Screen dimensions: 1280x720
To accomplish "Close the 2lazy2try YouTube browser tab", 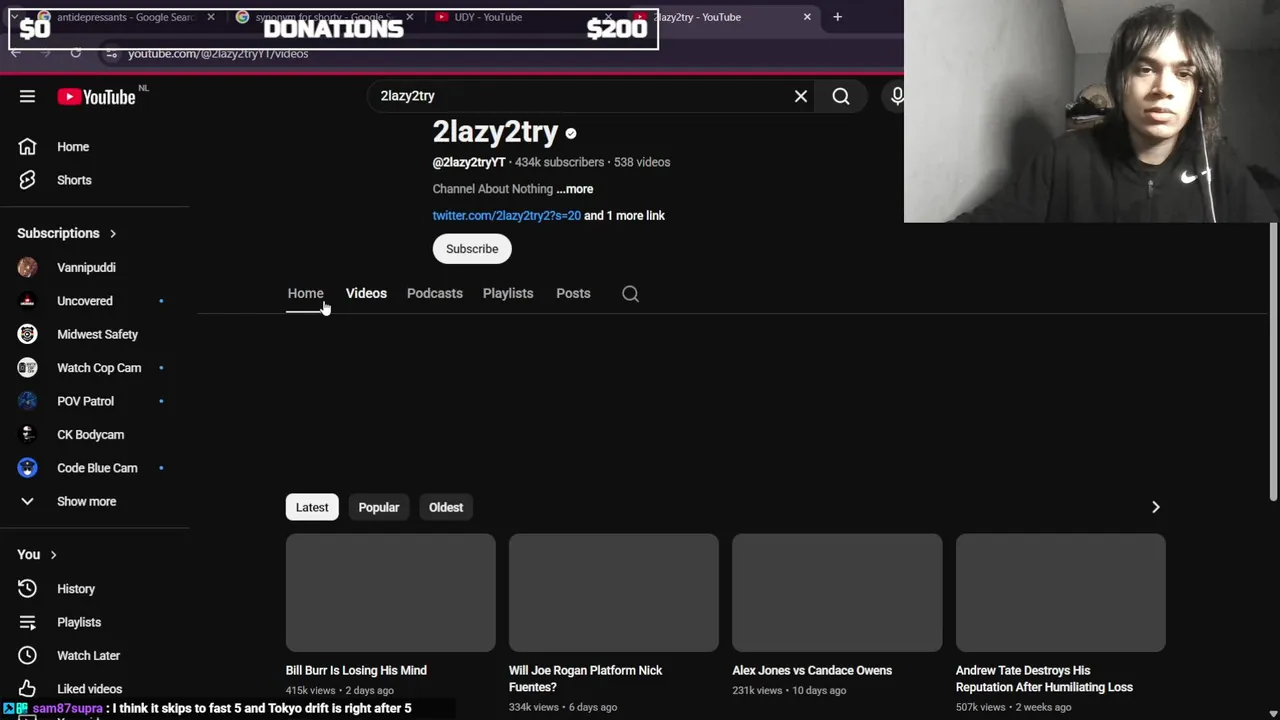I will tap(807, 17).
